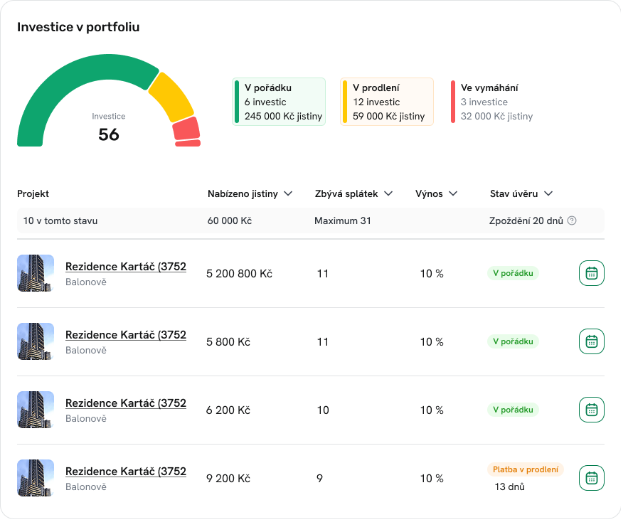Open calendar icon in the 5 800 Kč row
The image size is (621, 519).
point(591,341)
